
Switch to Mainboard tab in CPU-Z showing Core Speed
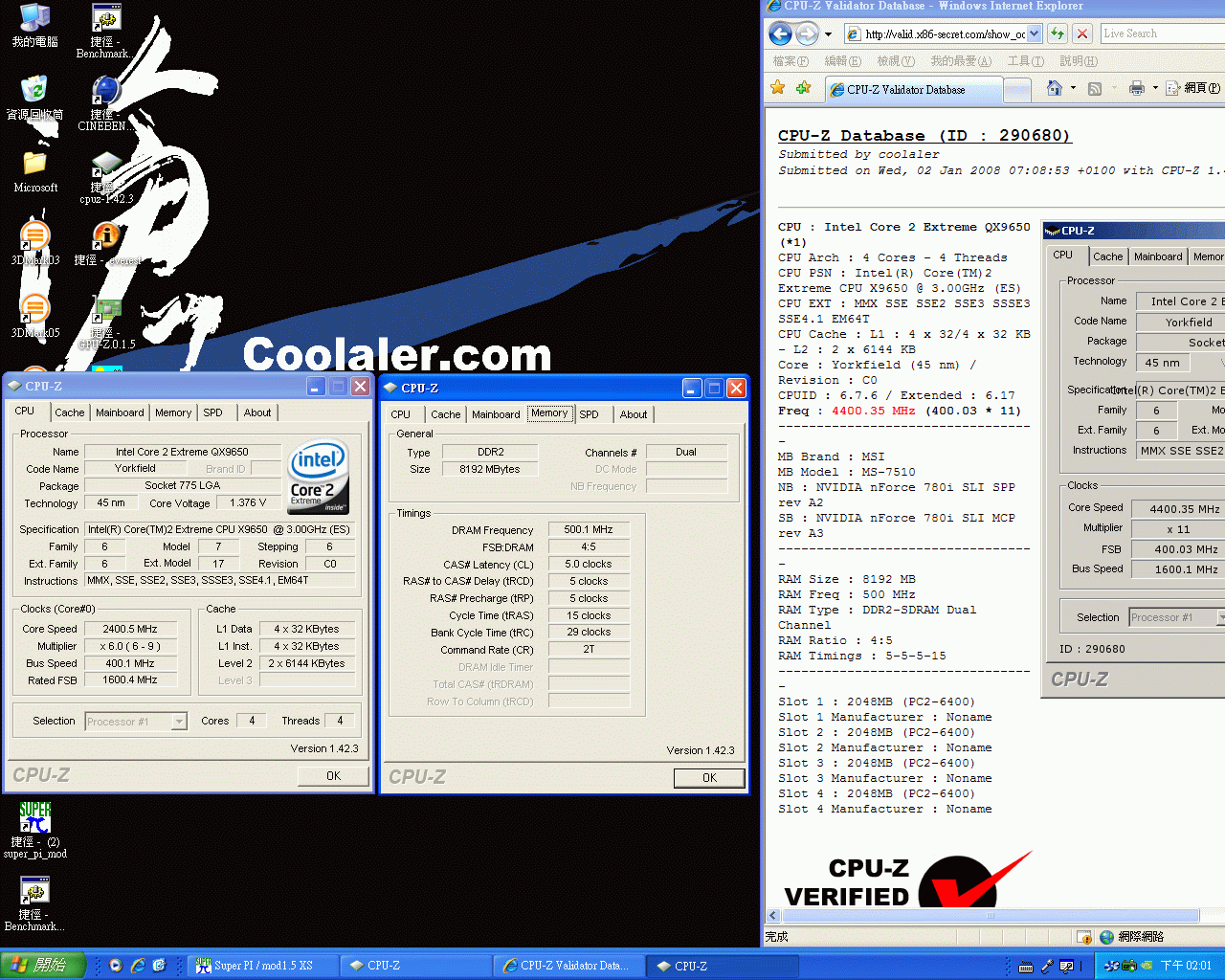pyautogui.click(x=120, y=412)
